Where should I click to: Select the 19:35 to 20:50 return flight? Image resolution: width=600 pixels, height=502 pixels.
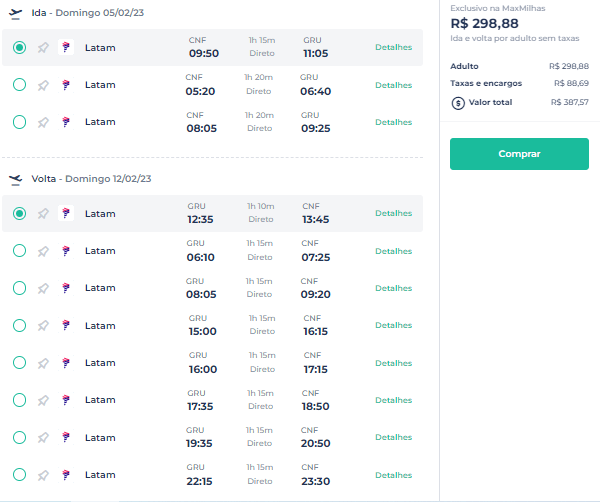coord(20,437)
